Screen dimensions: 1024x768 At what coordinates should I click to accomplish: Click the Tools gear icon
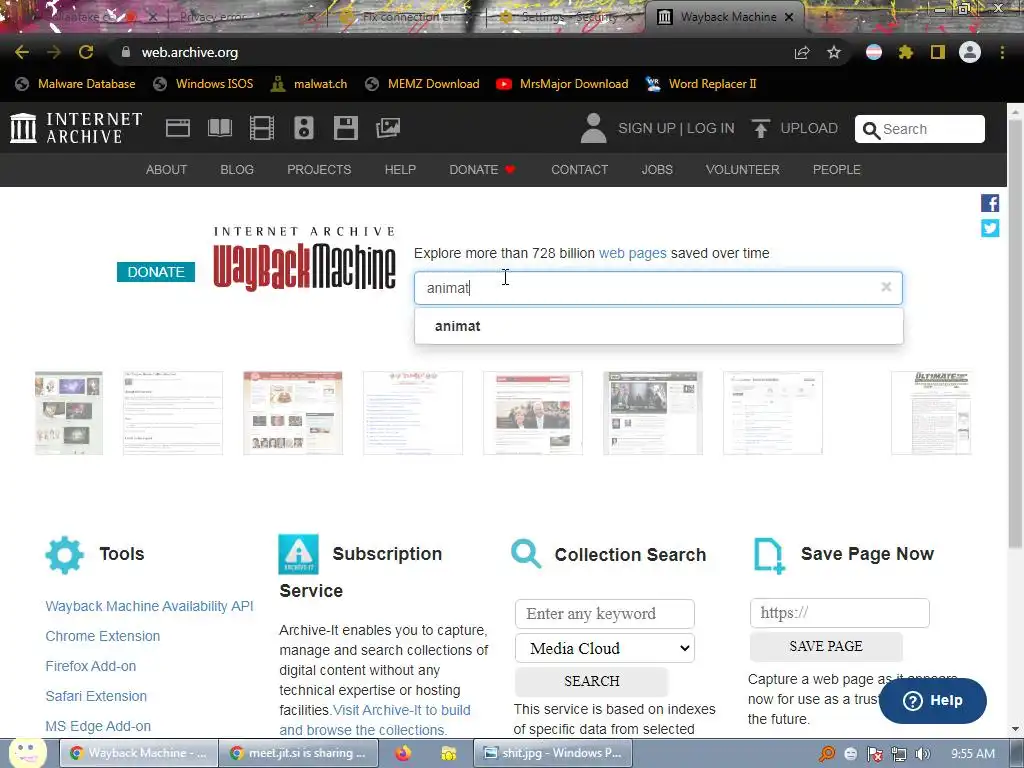[x=65, y=555]
